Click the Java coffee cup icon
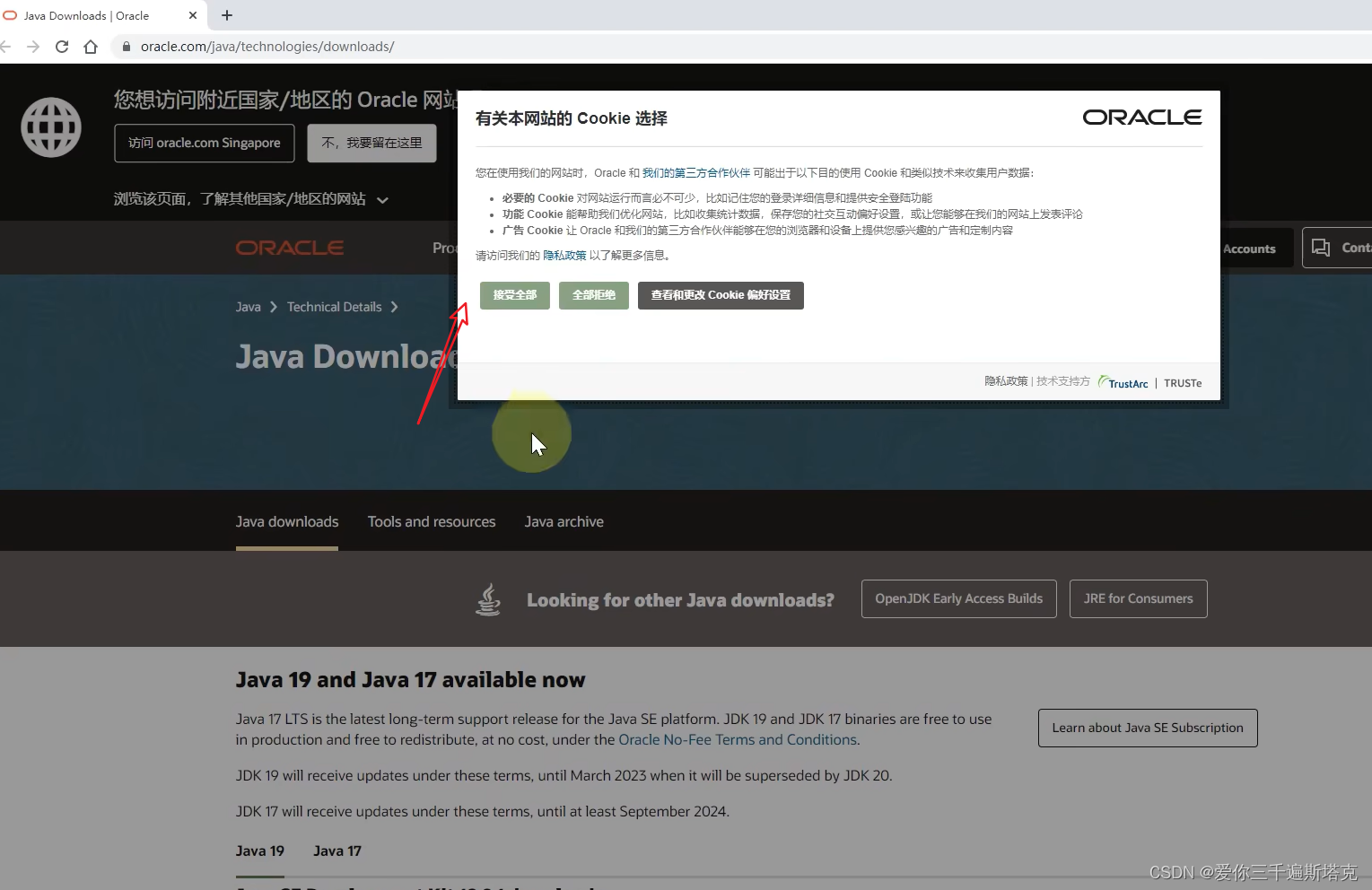This screenshot has width=1372, height=890. coord(488,599)
